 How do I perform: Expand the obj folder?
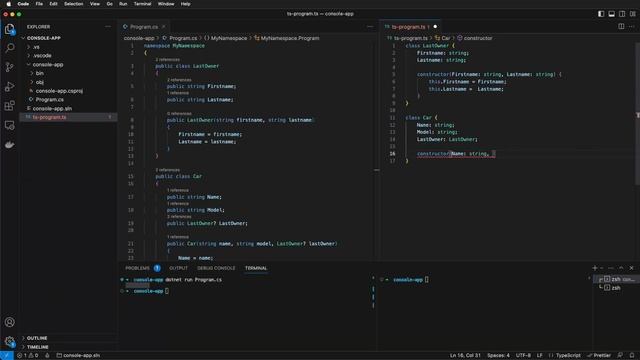click(x=69, y=82)
